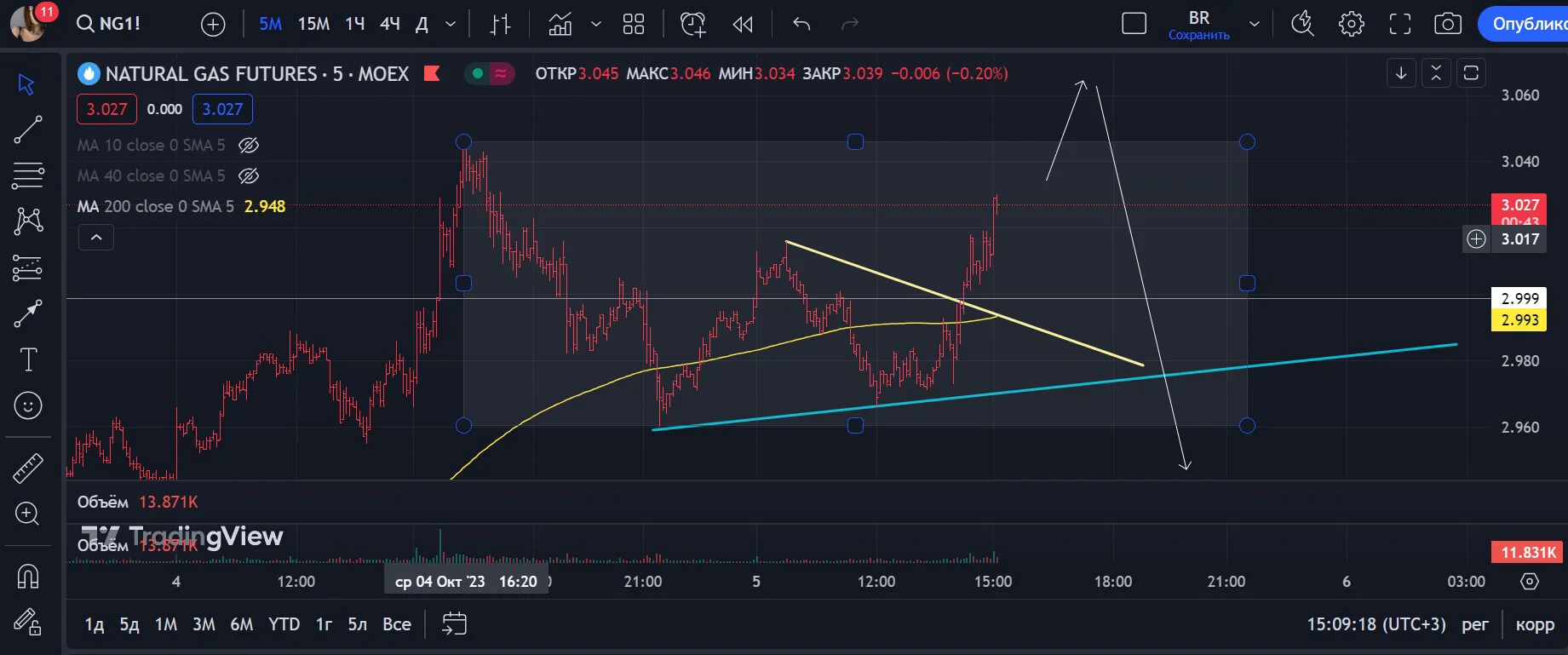Collapse pane with double-arrow button

tap(1436, 73)
